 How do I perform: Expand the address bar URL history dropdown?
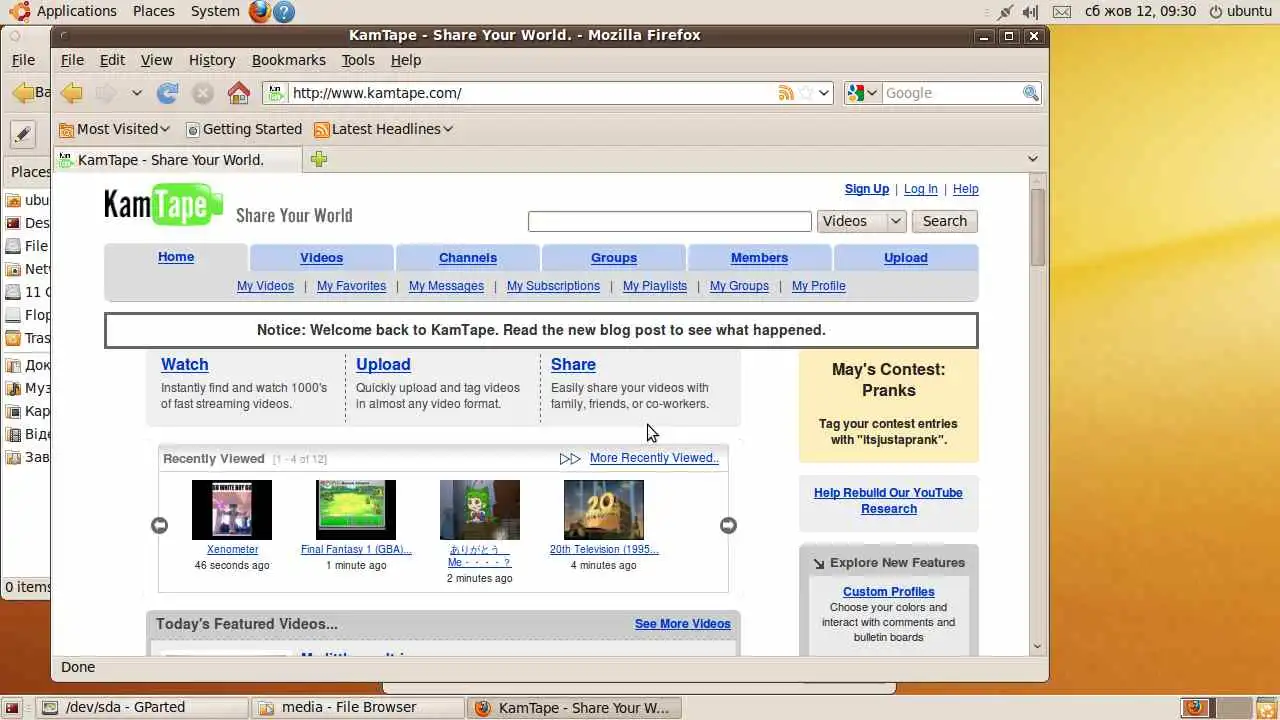pos(824,93)
